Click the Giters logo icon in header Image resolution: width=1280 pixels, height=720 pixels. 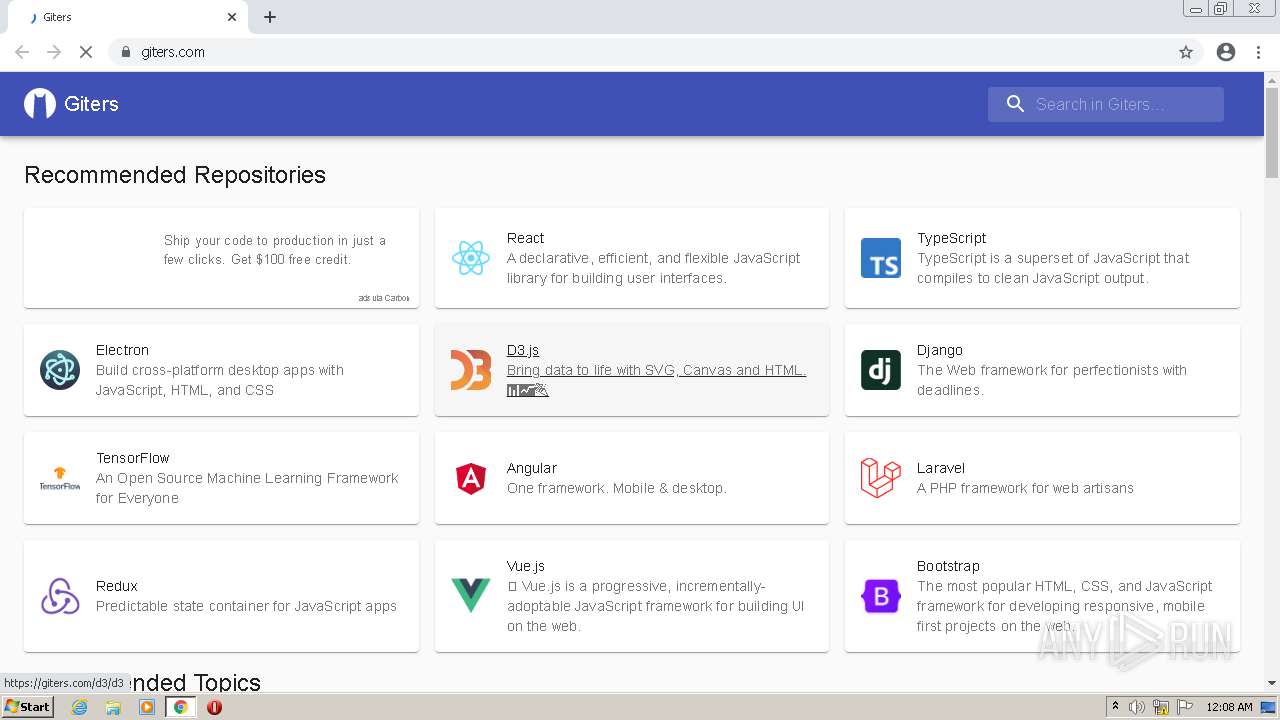(40, 104)
